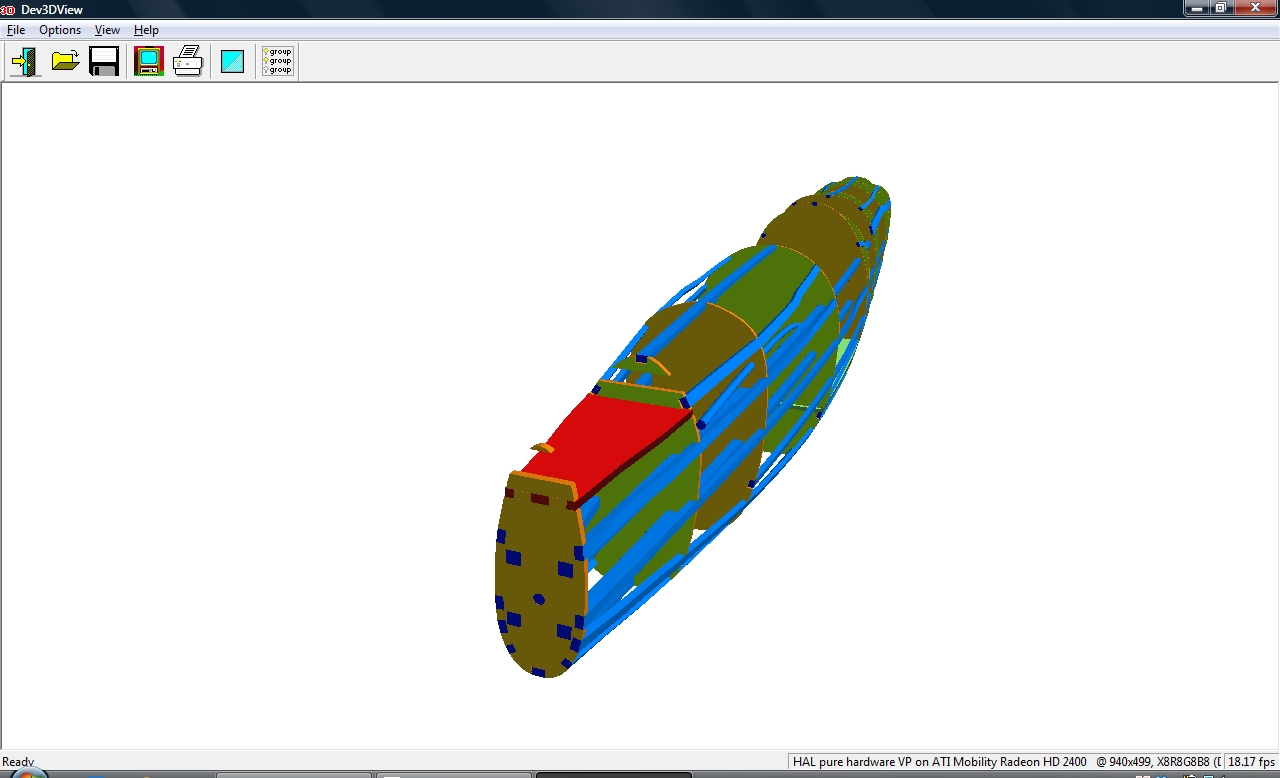Click the door-with-arrow exit icon
This screenshot has width=1280, height=778.
tap(25, 62)
